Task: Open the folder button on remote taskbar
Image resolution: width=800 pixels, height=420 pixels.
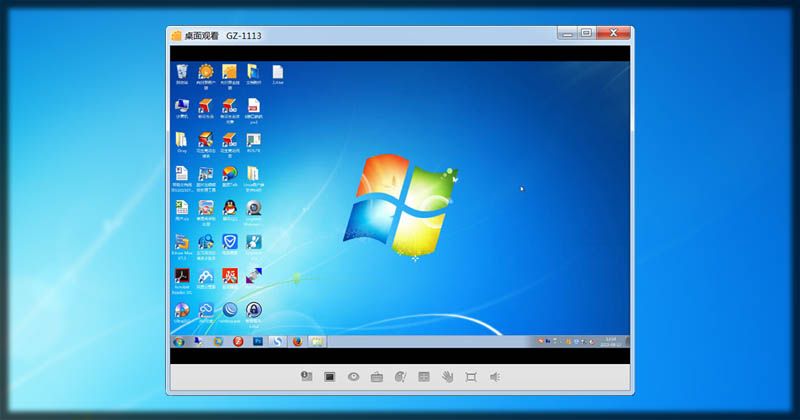Action: pos(317,341)
